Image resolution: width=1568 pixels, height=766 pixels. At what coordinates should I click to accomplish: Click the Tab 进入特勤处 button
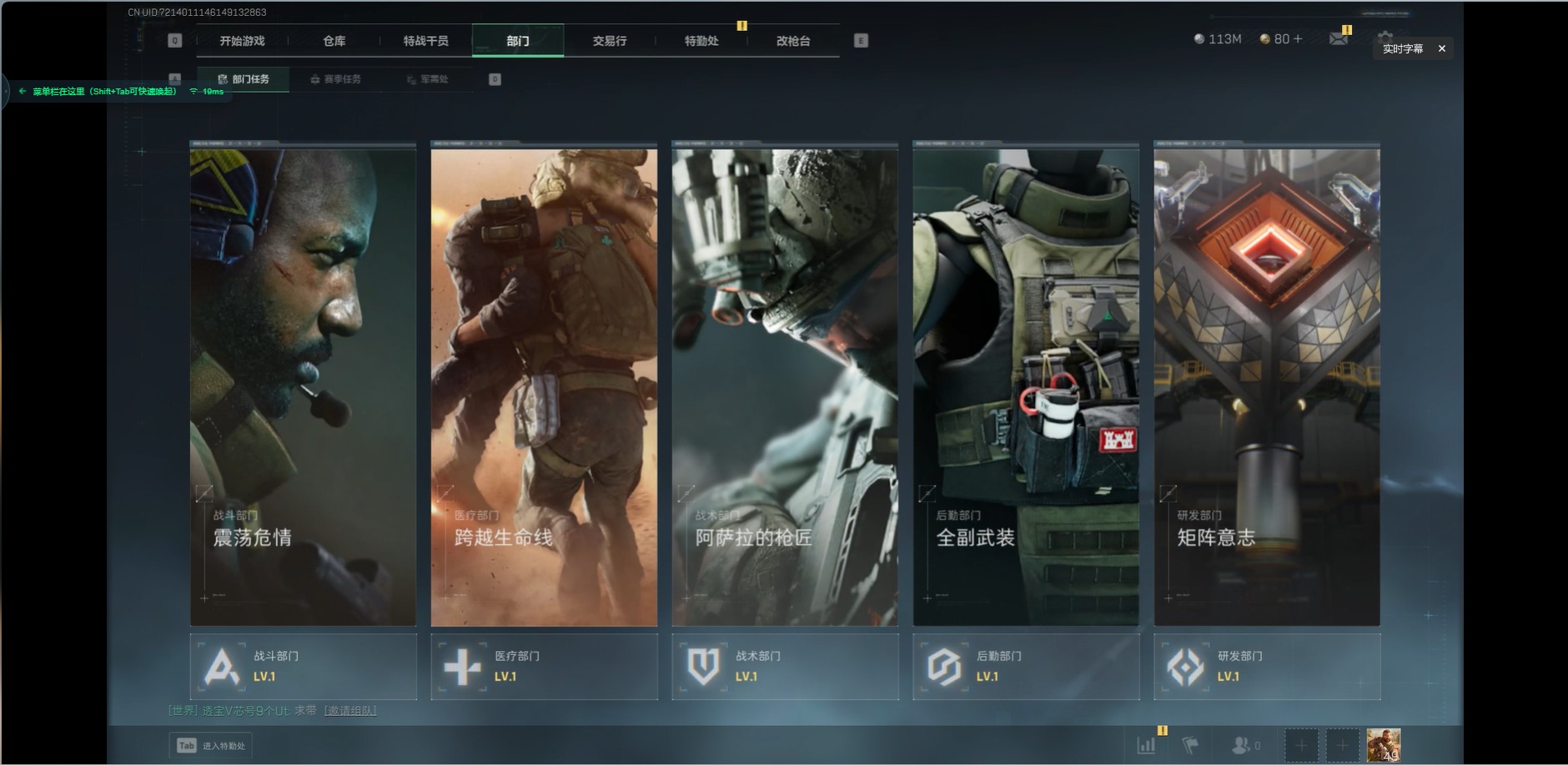(x=211, y=746)
